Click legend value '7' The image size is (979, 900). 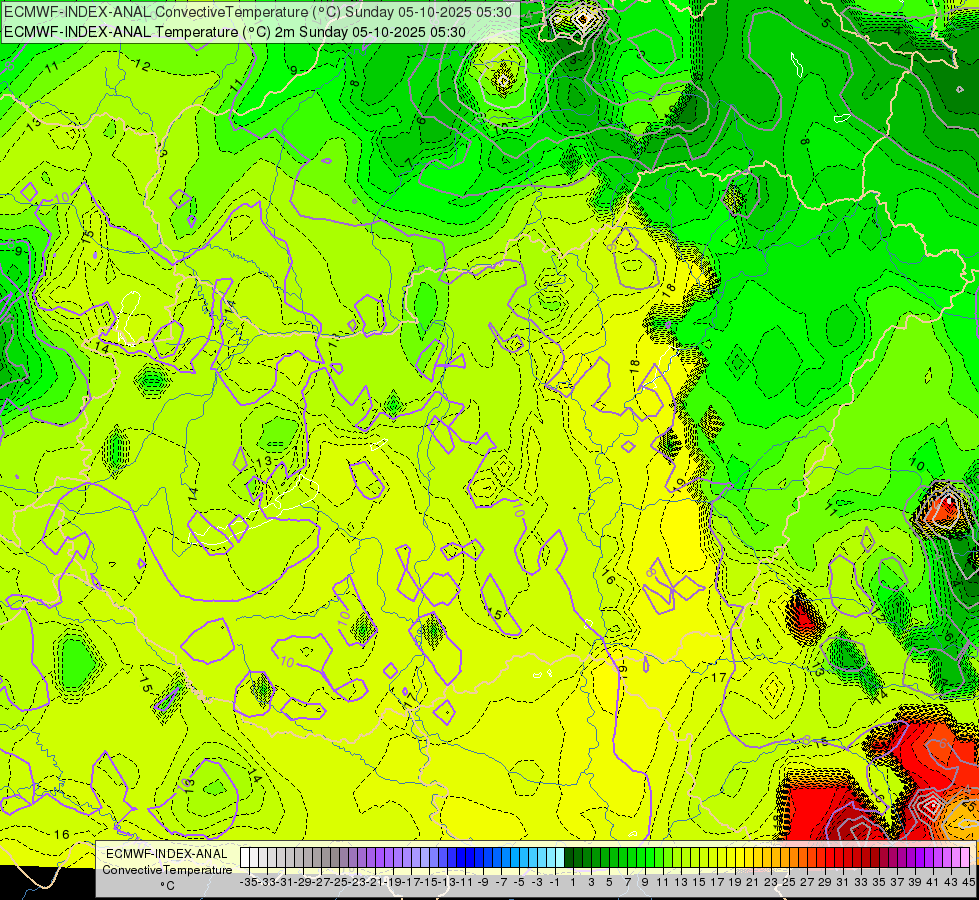point(627,883)
